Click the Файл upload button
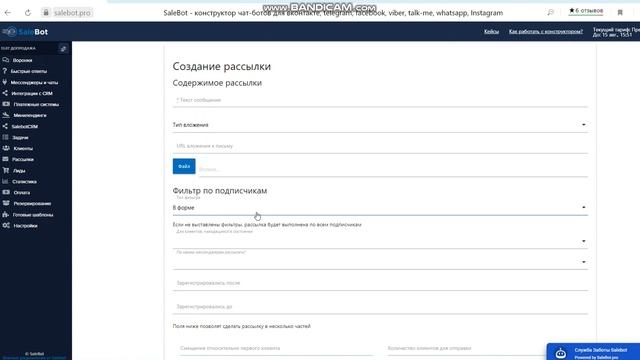Viewport: 640px width, 360px height. pos(184,166)
